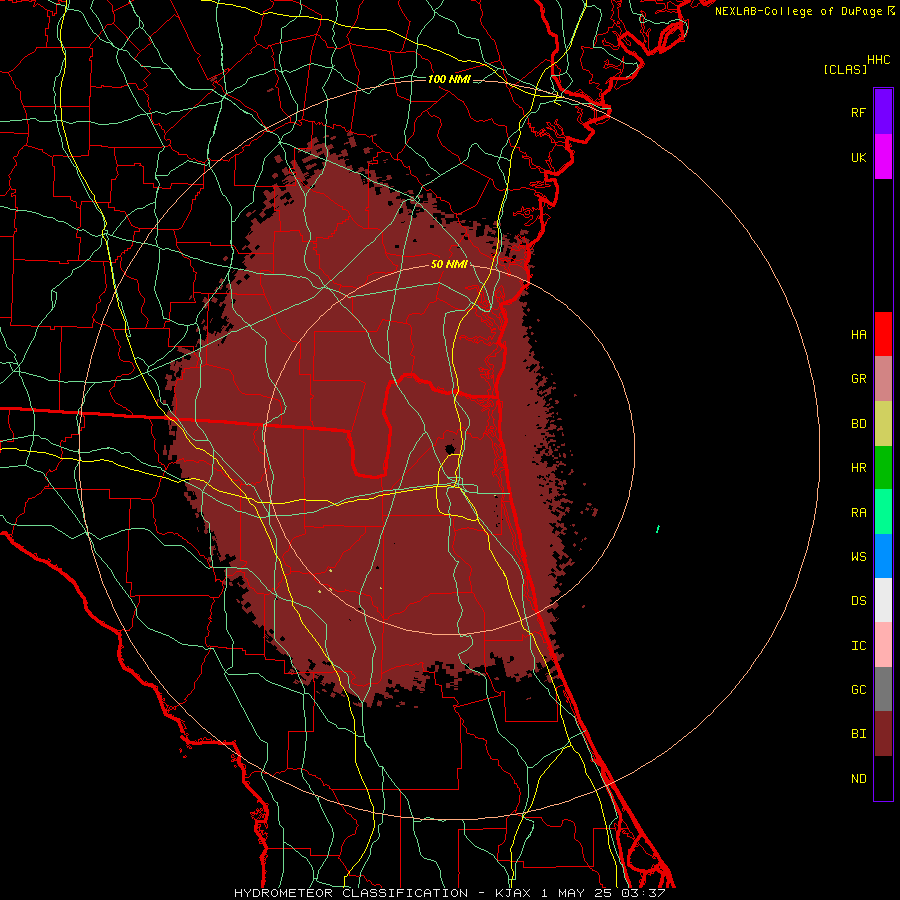Click the ND black legend swatch

tap(883, 778)
